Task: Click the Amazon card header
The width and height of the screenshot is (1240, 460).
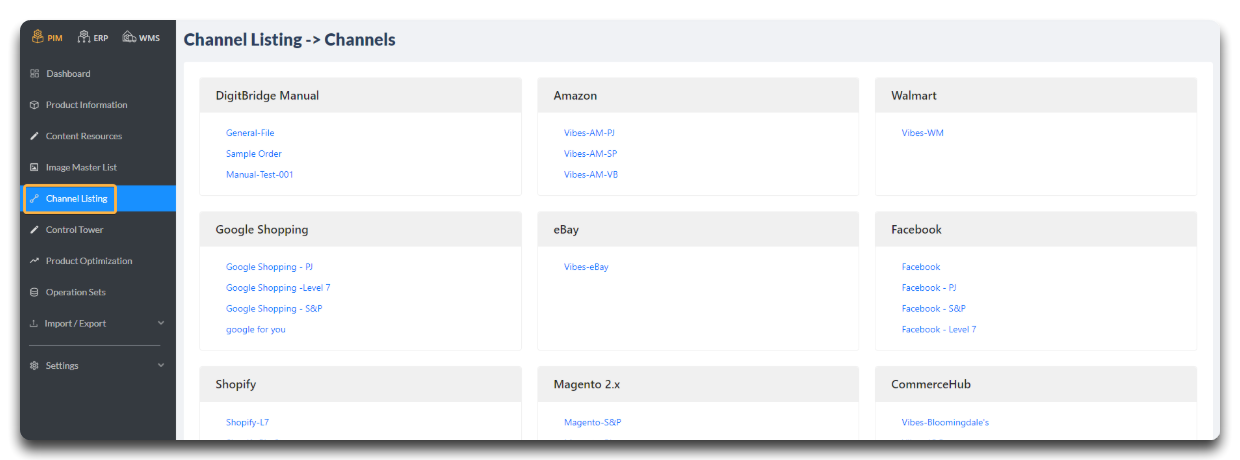Action: [x=698, y=96]
